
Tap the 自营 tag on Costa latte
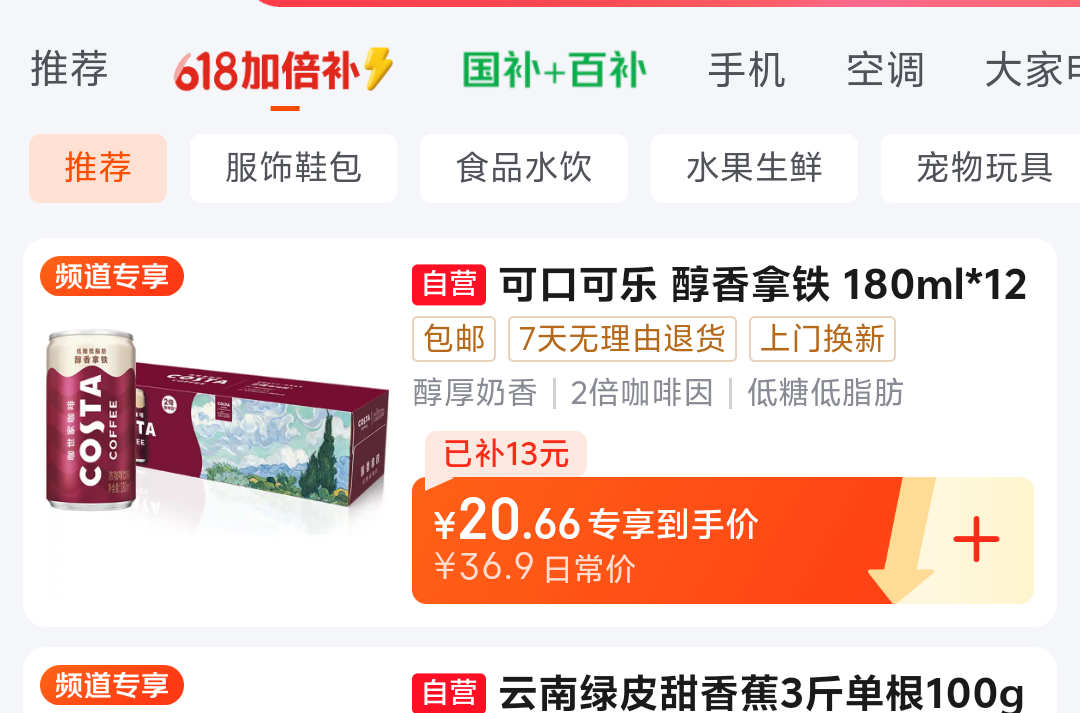449,285
